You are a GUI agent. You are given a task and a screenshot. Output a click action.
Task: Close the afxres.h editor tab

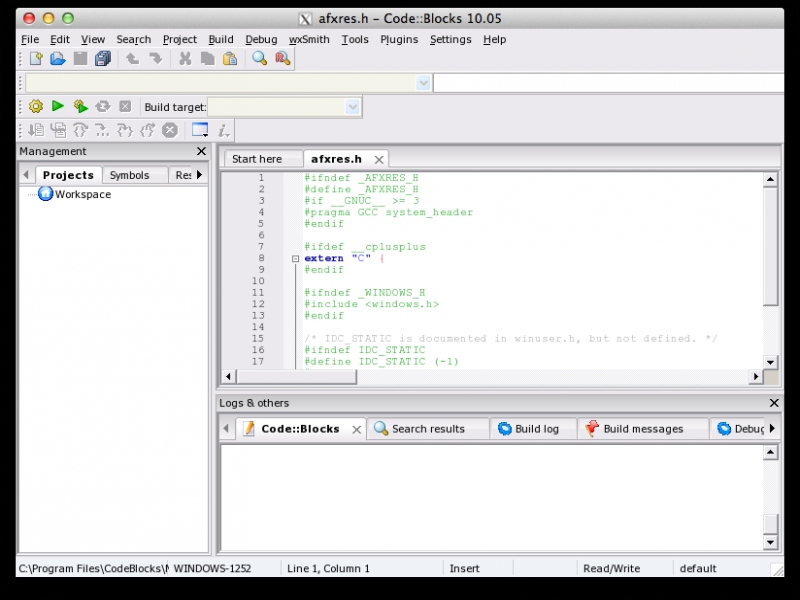379,160
